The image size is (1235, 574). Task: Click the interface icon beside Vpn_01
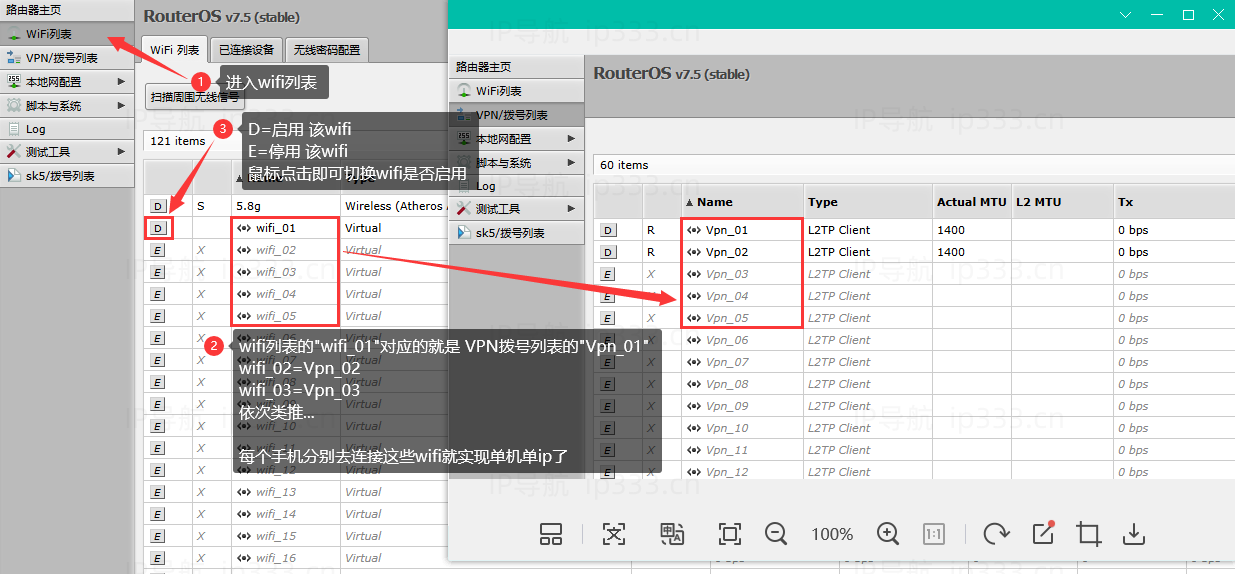click(x=694, y=230)
